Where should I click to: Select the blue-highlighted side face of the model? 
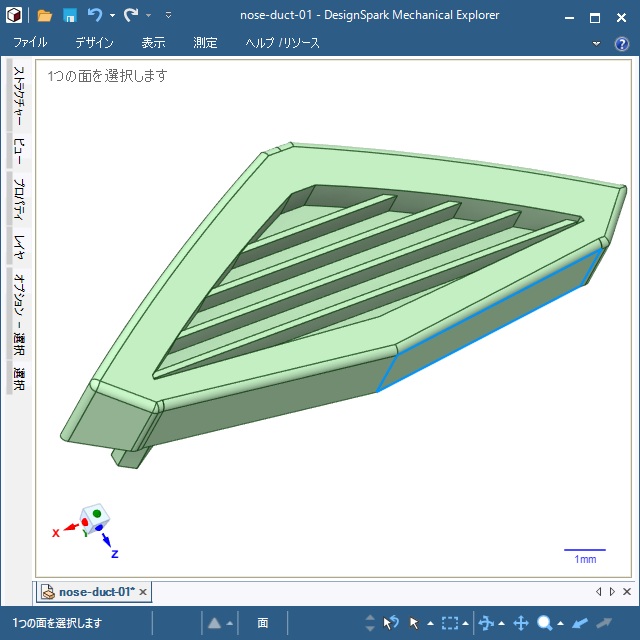coord(490,320)
